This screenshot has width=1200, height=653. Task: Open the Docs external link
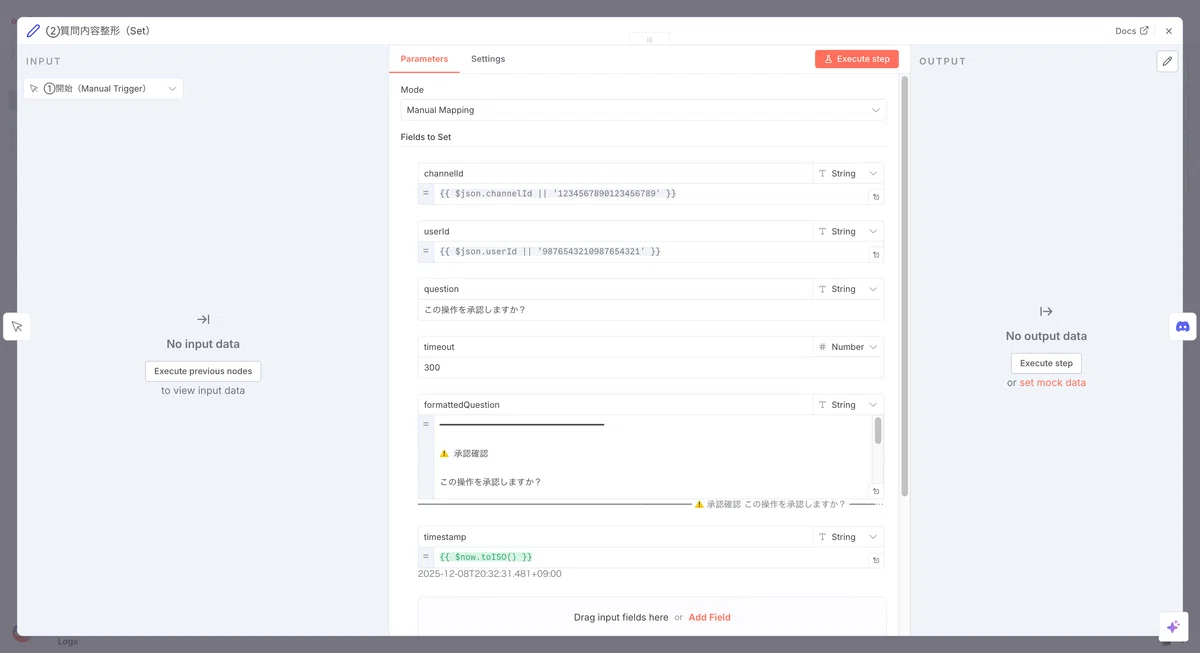pos(1131,31)
